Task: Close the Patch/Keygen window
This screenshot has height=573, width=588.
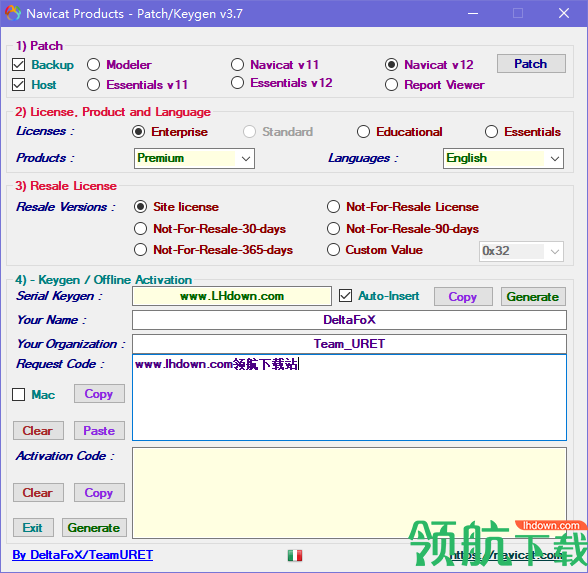Action: pos(564,14)
